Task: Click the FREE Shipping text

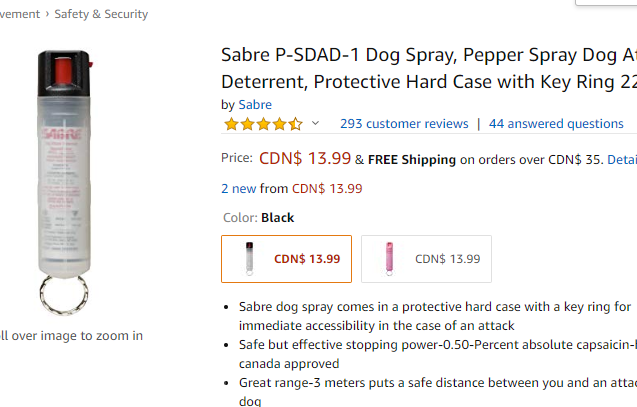Action: click(x=412, y=159)
